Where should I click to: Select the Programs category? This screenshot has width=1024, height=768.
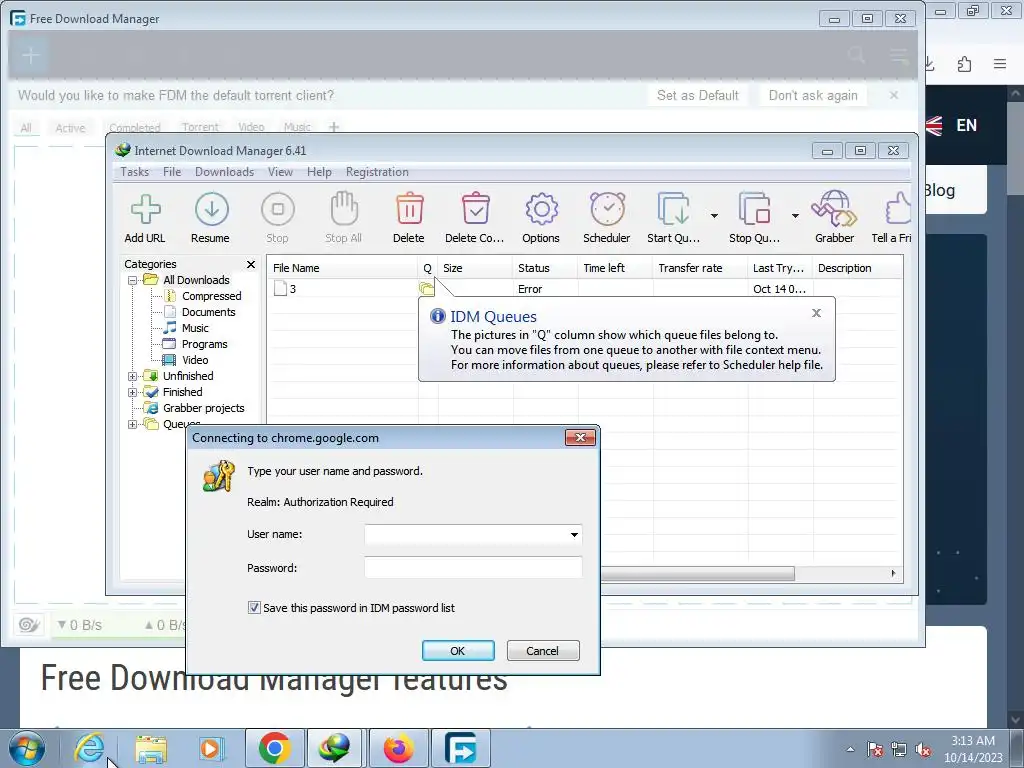[204, 344]
